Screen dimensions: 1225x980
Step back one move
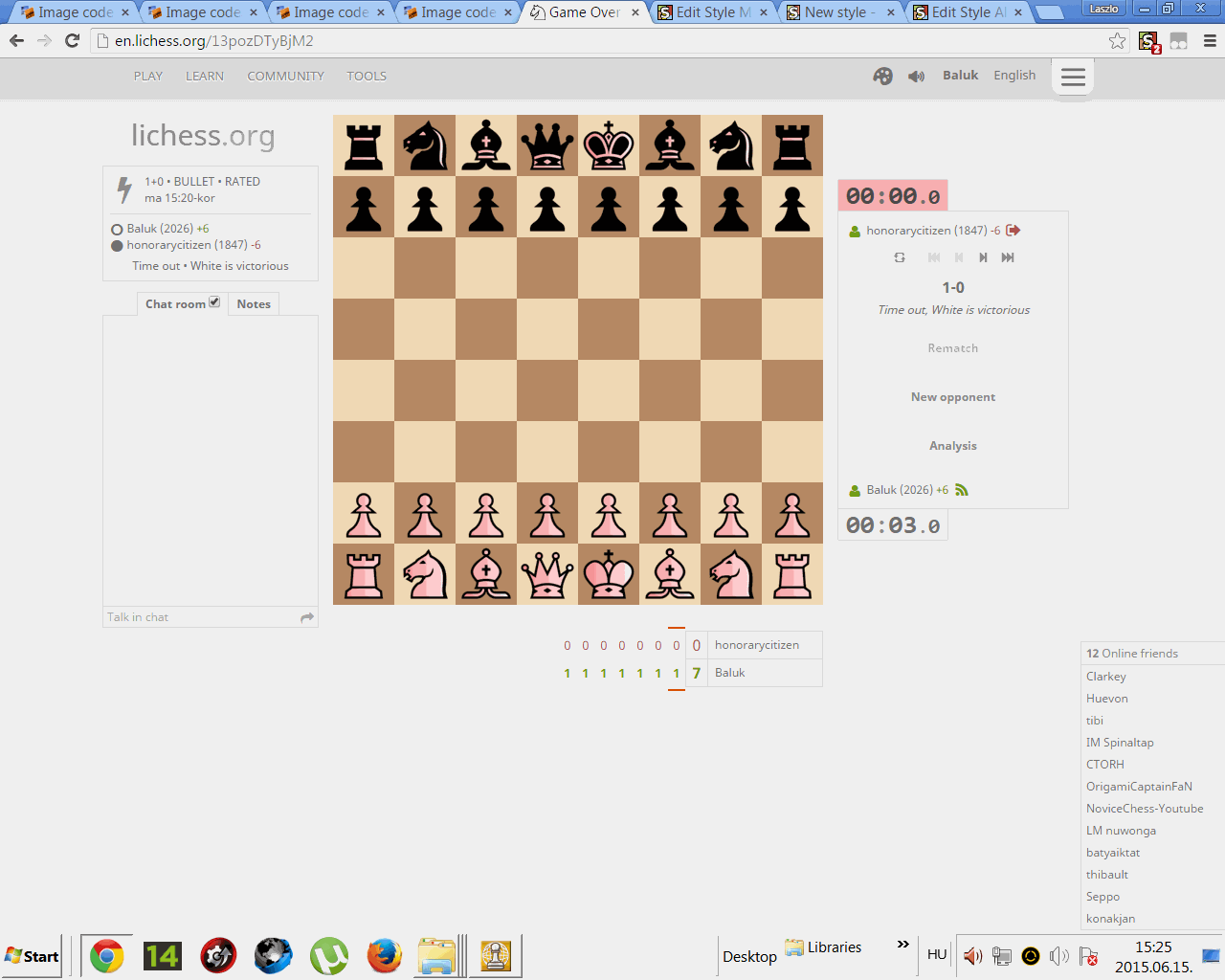959,257
